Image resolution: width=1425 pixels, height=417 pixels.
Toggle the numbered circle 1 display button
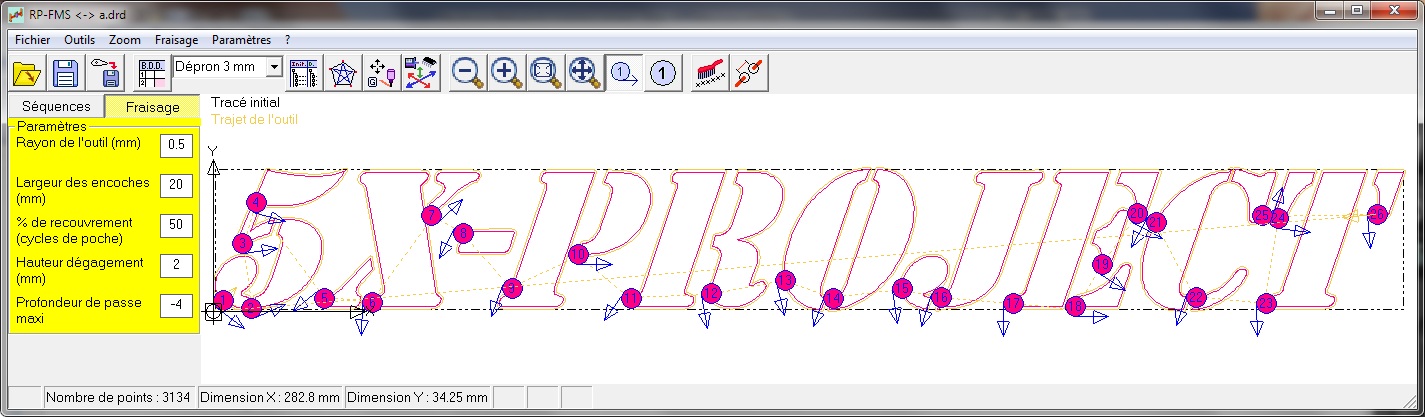click(x=663, y=73)
